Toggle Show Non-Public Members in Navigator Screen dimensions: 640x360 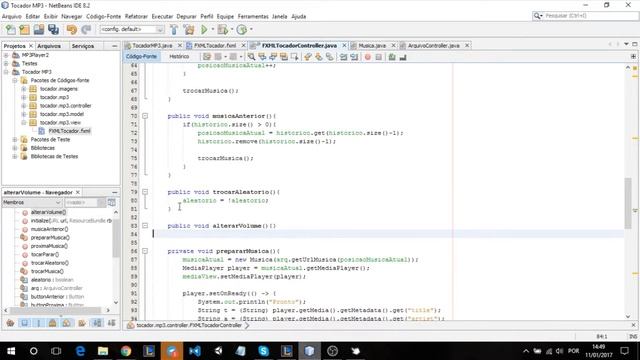pos(52,323)
